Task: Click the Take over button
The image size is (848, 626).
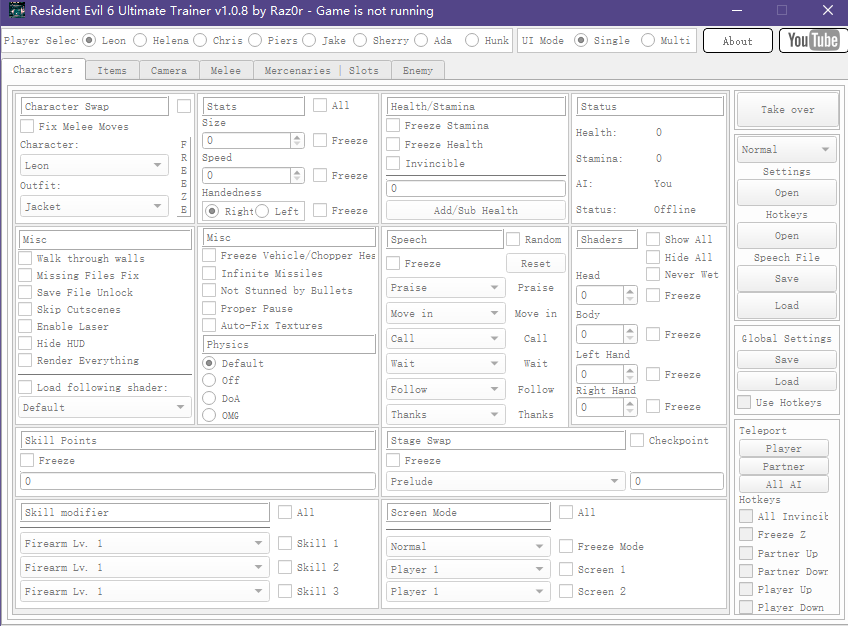Action: [x=787, y=110]
